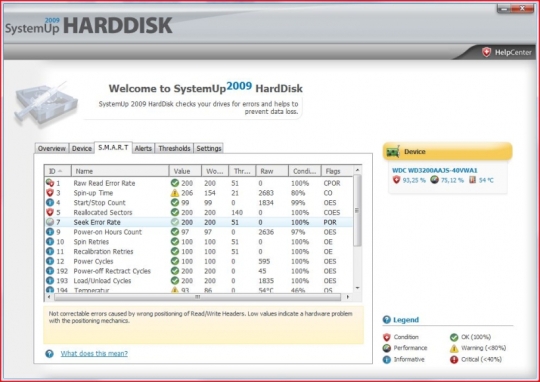540x382 pixels.
Task: Click the info icon of Load/Unload Cycles row
Action: coord(50,281)
